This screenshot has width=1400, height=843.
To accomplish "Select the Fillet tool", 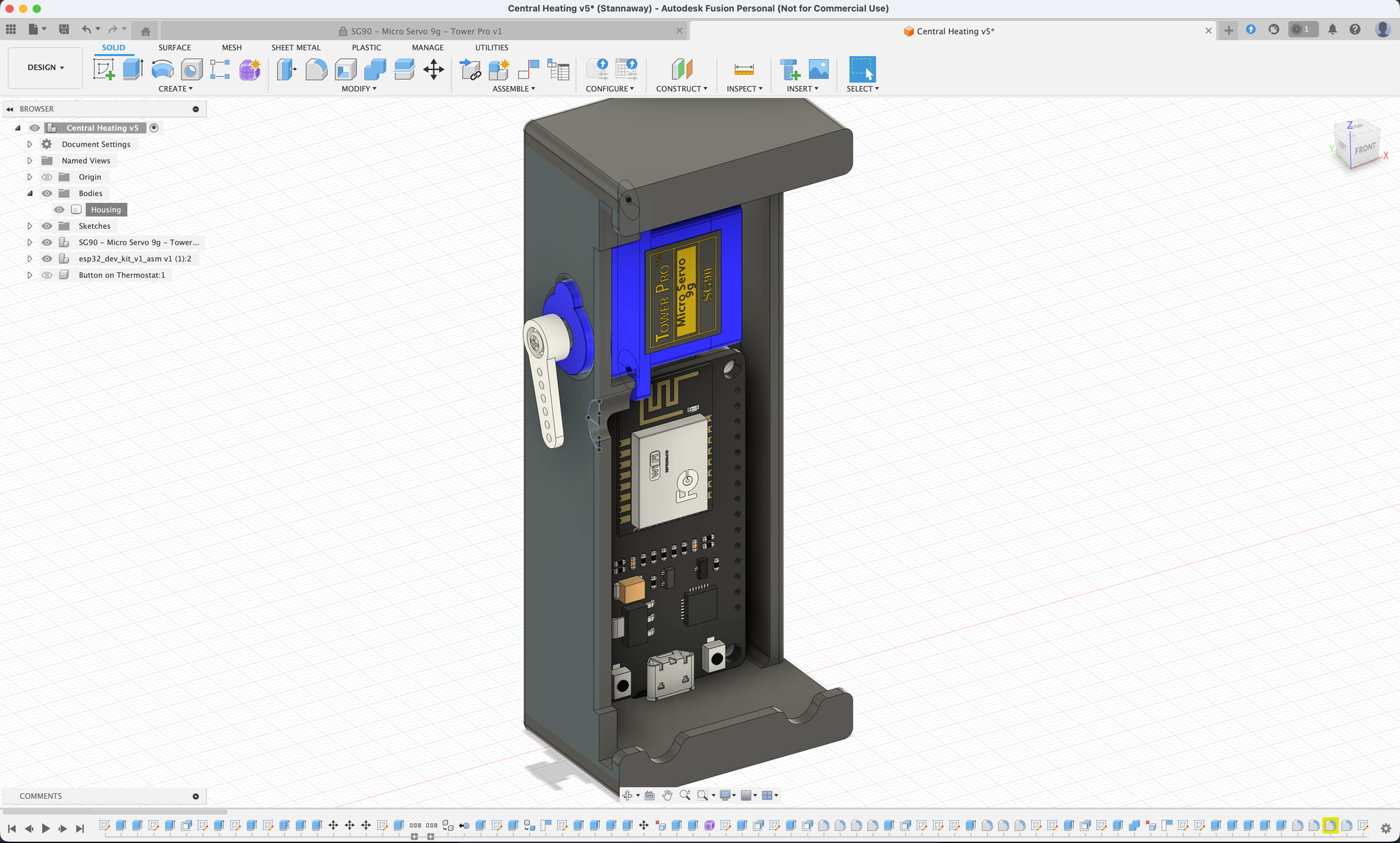I will [x=316, y=69].
